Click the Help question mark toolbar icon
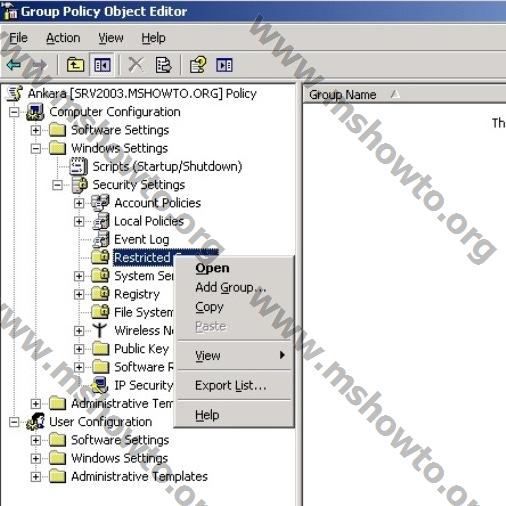This screenshot has height=506, width=506. coord(198,65)
